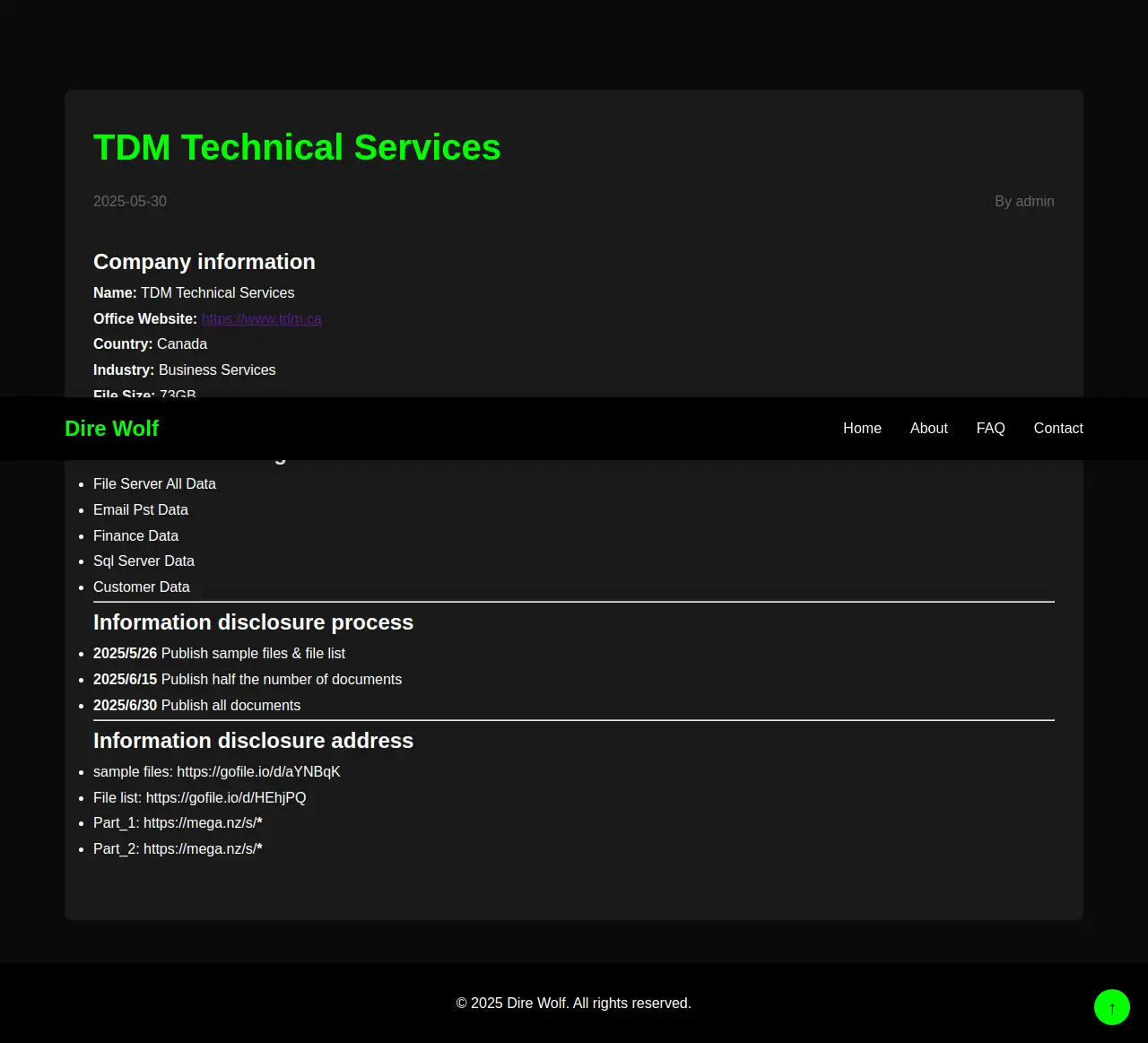Open the FAQ nav link
The width and height of the screenshot is (1148, 1043).
[x=990, y=429]
